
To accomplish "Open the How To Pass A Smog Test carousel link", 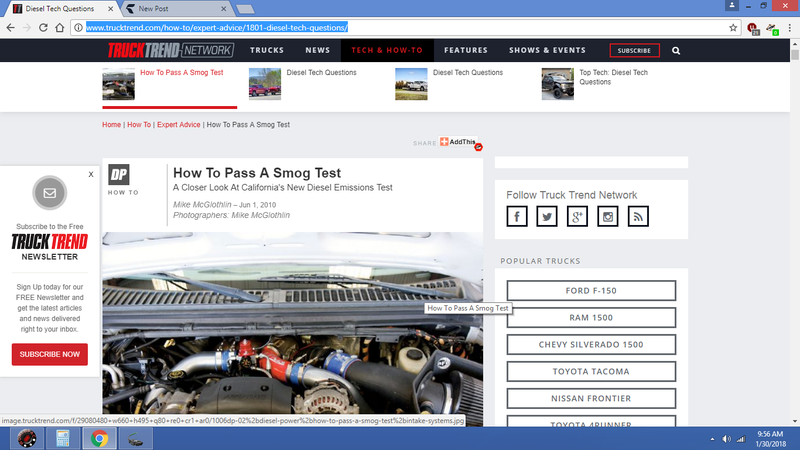I will (x=182, y=72).
